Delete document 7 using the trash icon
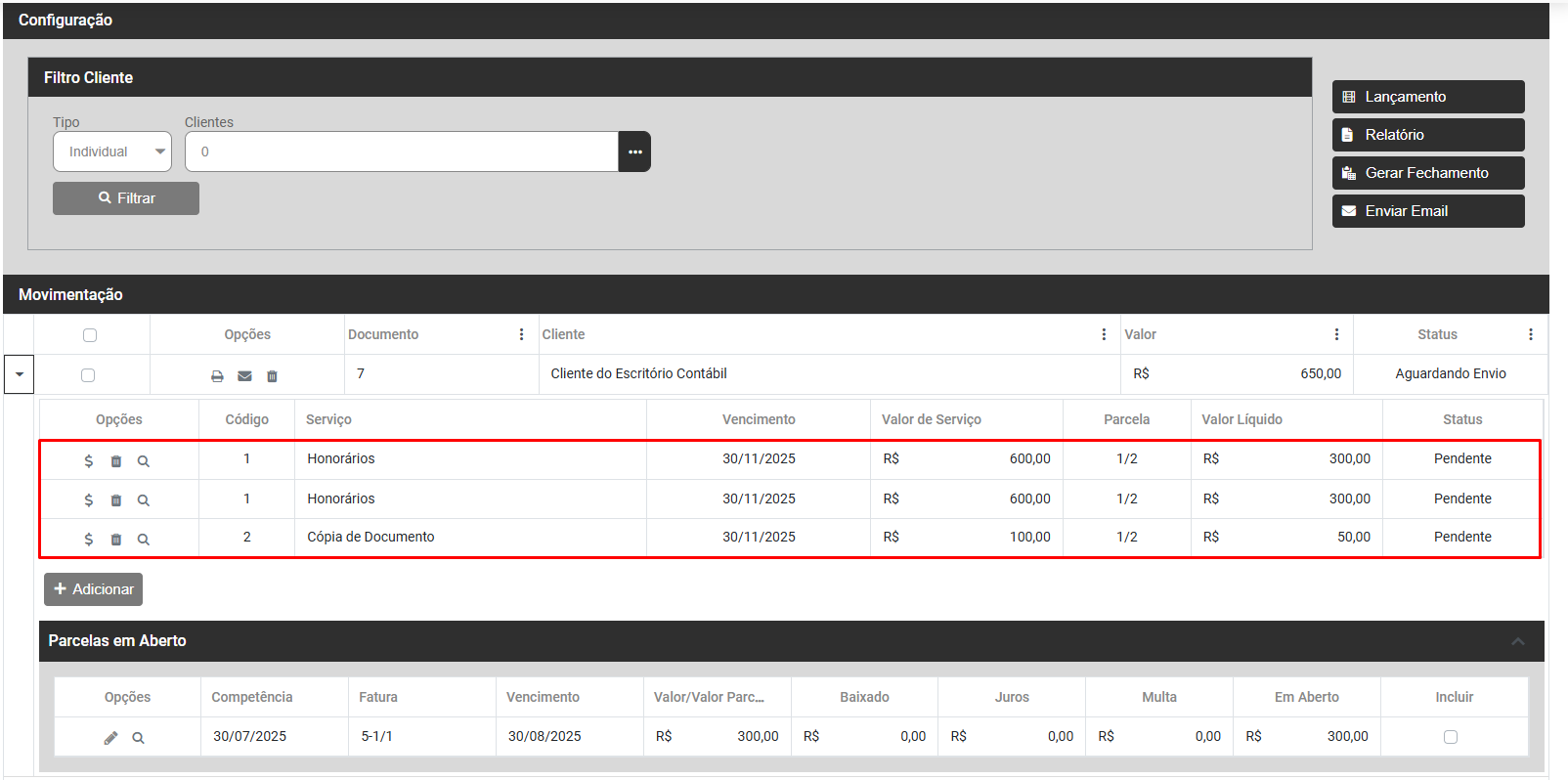 tap(272, 376)
